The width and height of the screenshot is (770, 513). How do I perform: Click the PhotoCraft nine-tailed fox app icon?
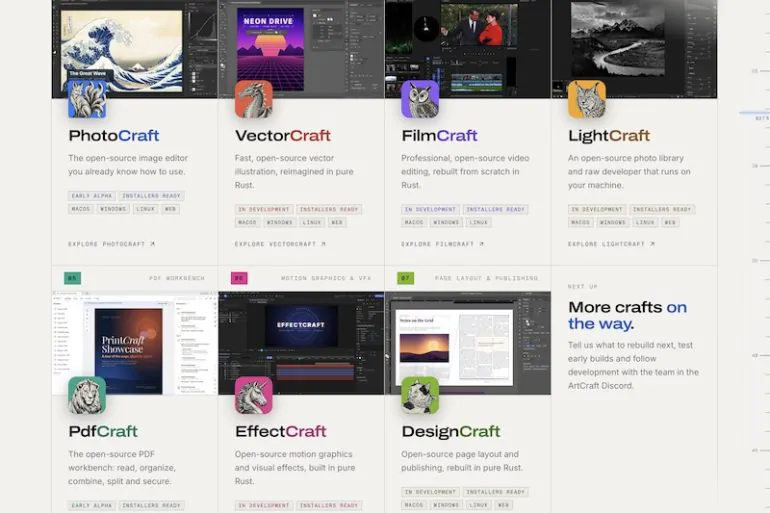point(87,99)
